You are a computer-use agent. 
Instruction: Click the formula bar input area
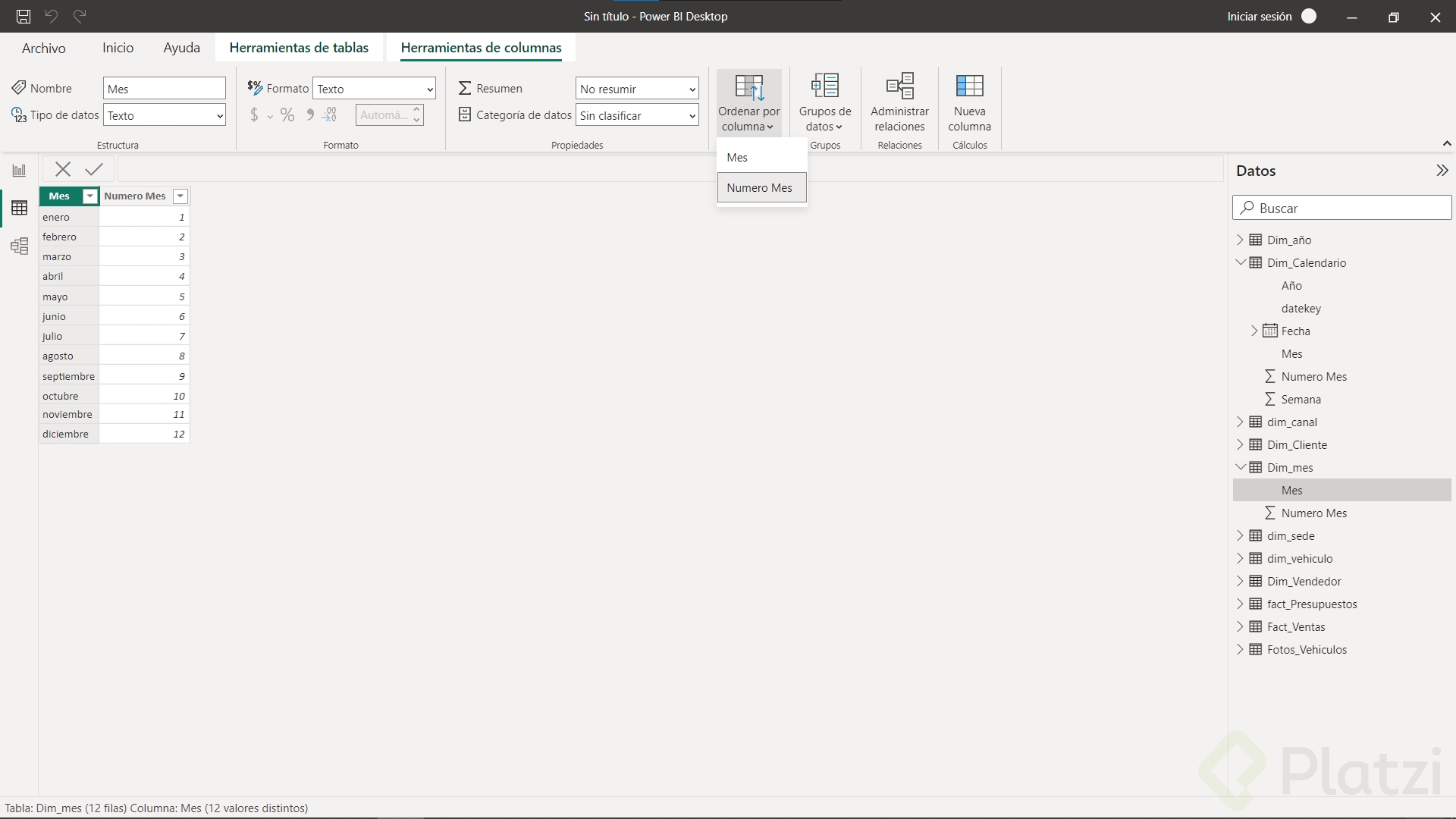pyautogui.click(x=671, y=169)
